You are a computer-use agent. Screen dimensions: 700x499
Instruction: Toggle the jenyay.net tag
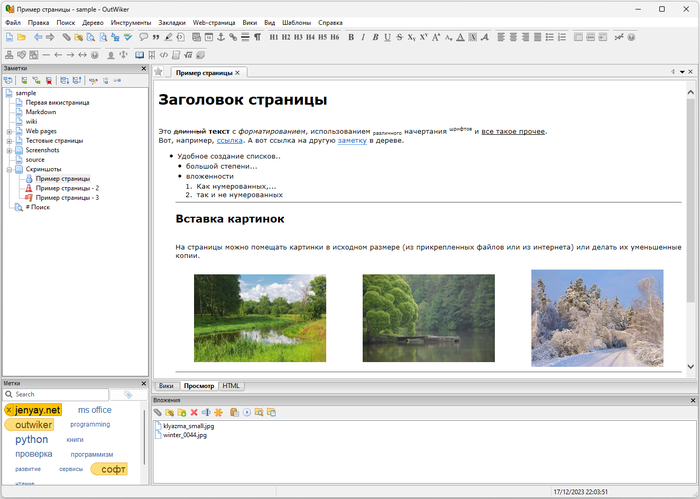coord(37,410)
